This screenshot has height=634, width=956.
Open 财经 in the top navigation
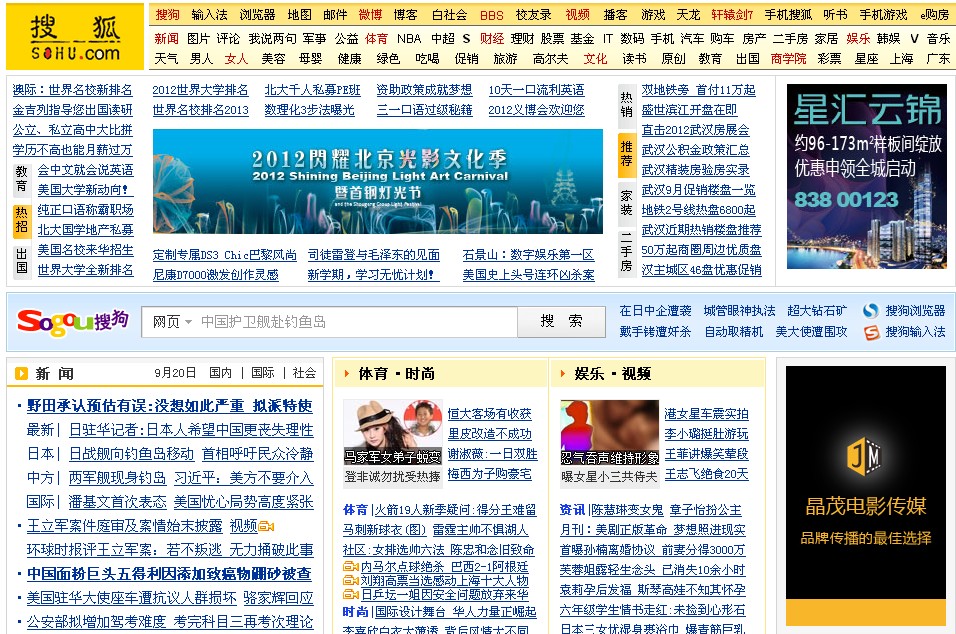point(491,38)
